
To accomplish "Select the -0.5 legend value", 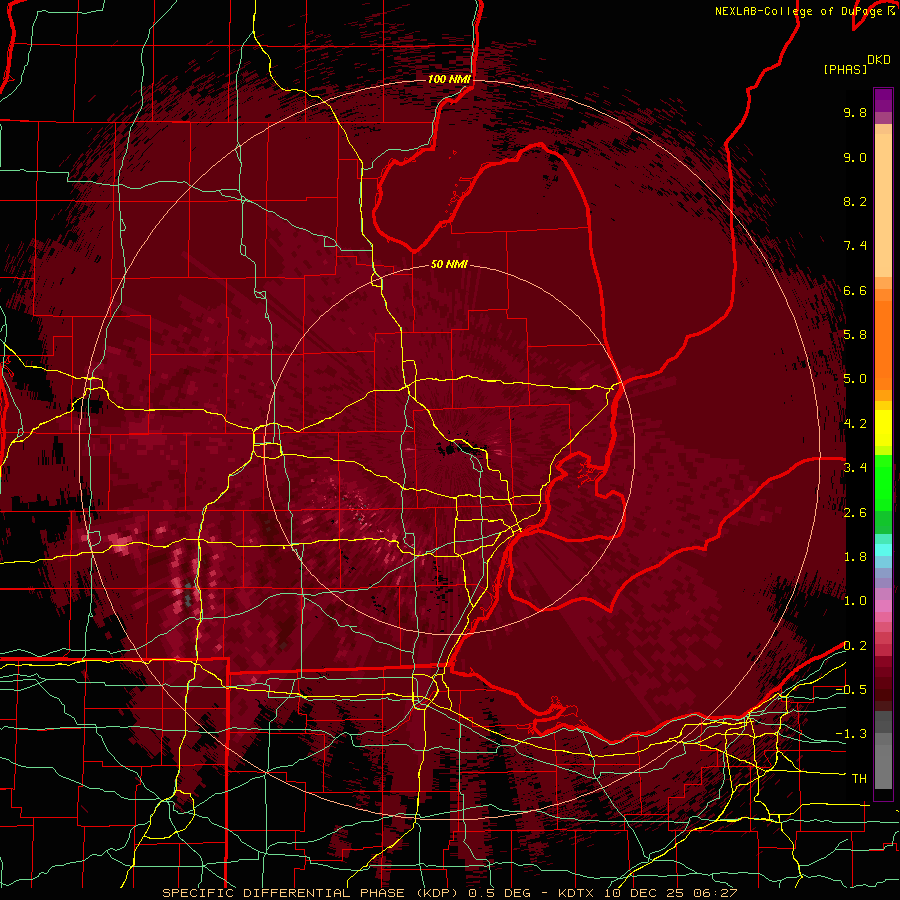I will pos(851,690).
